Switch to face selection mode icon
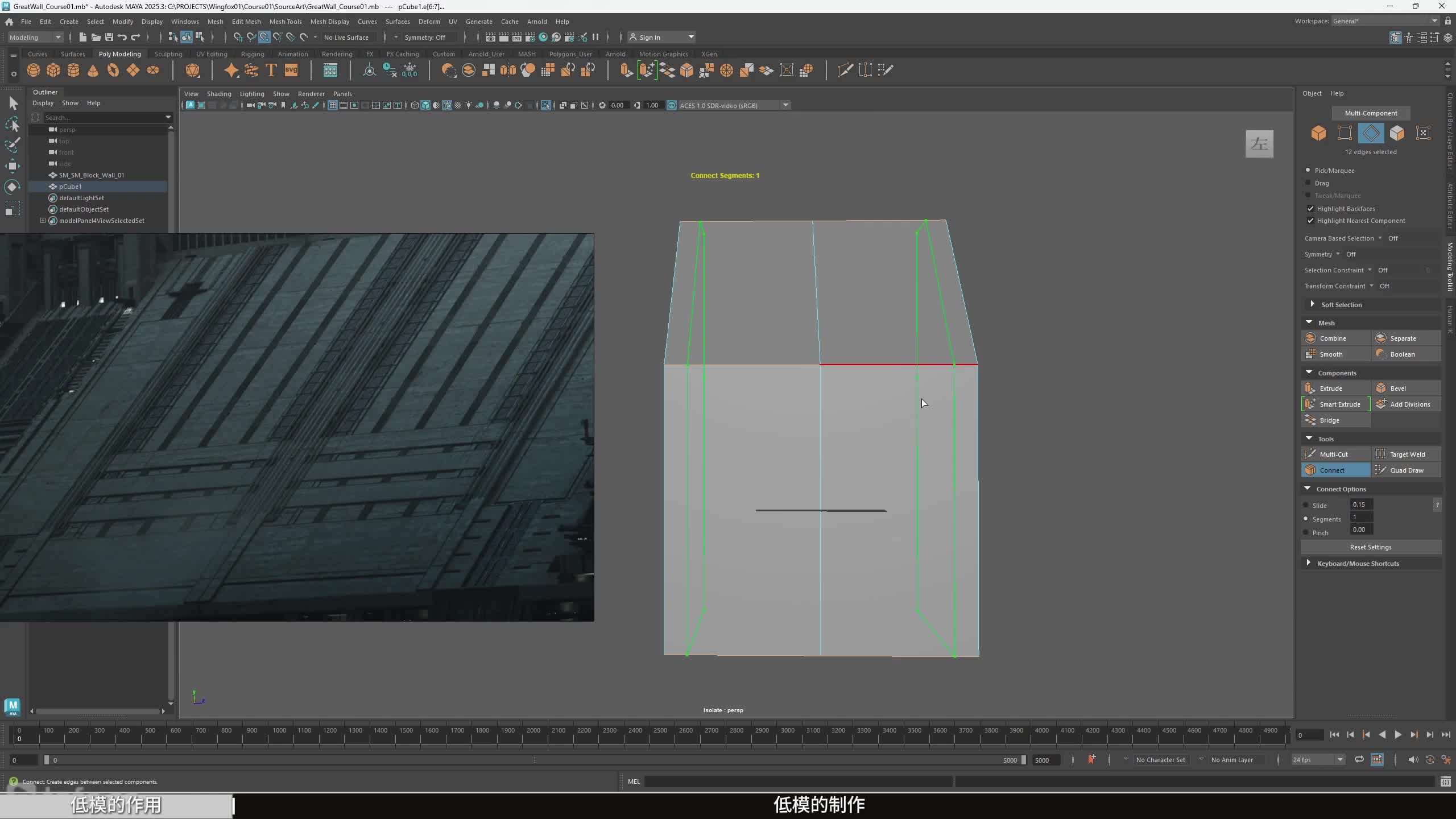Image resolution: width=1456 pixels, height=819 pixels. 1397,133
